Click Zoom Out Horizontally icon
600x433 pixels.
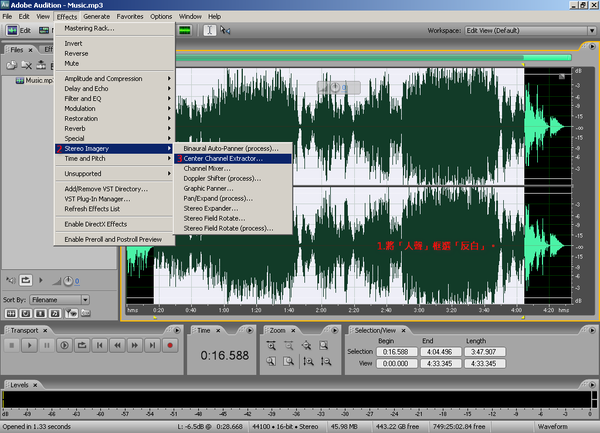coord(289,345)
